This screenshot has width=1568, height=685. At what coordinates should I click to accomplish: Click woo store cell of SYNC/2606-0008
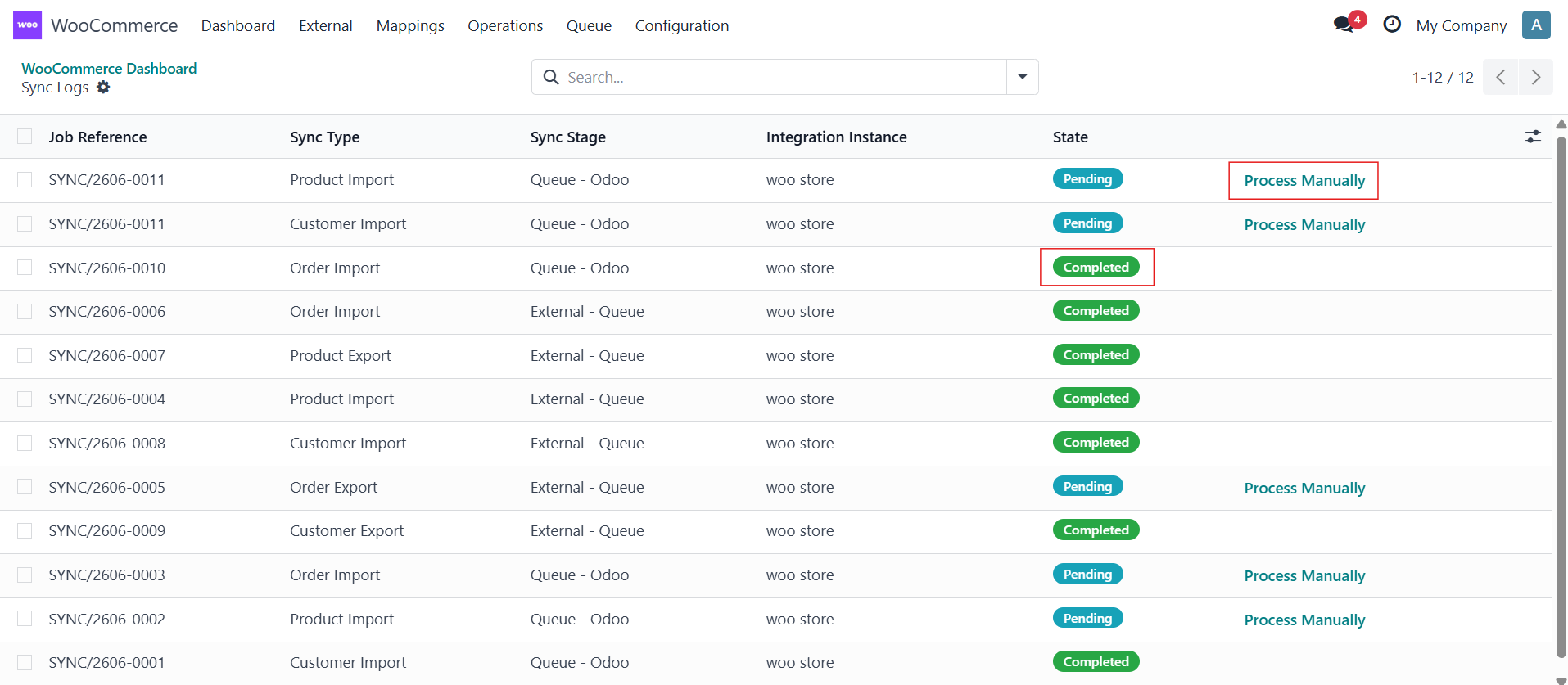click(800, 443)
